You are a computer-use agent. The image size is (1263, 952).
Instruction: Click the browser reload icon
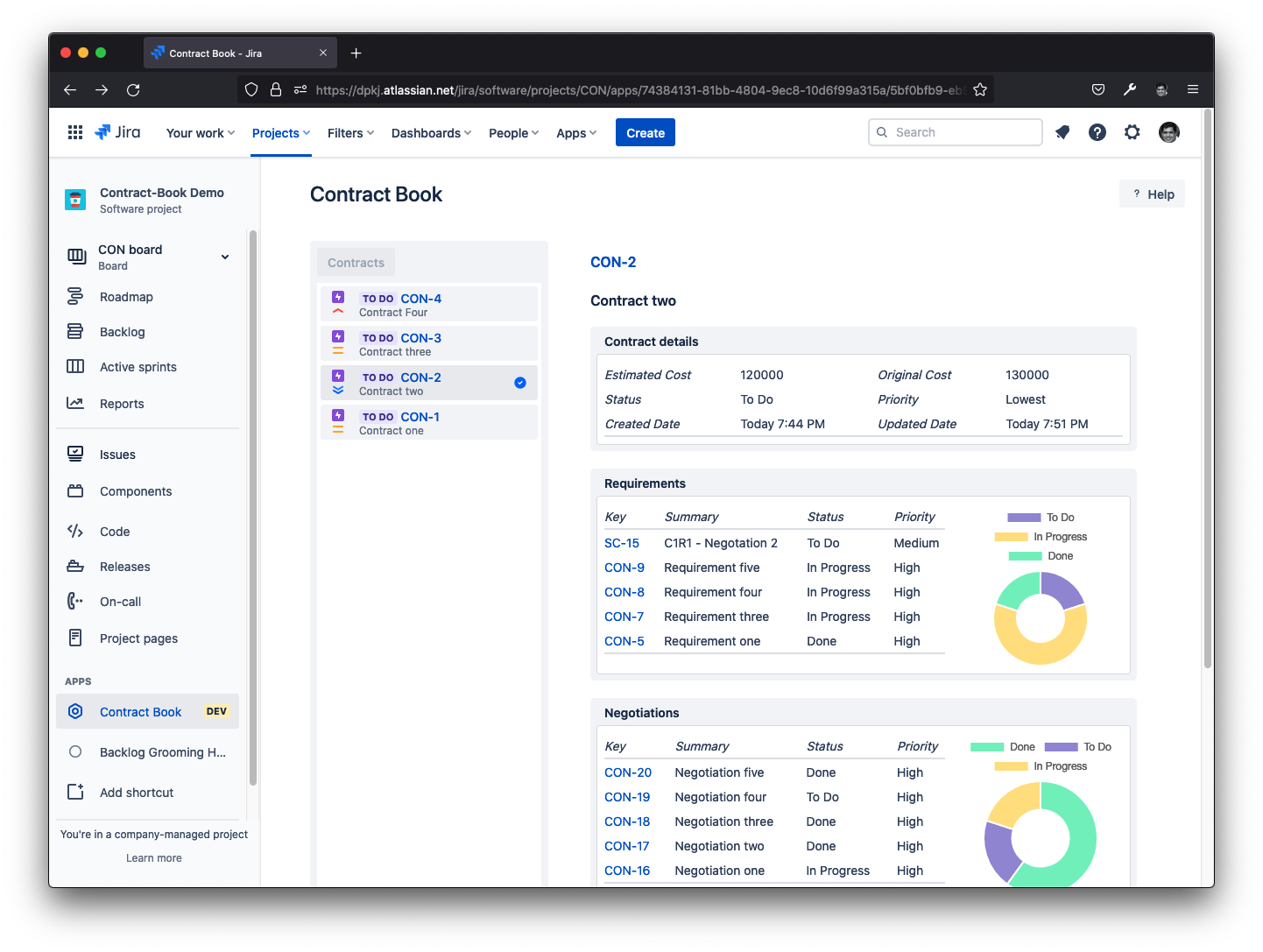(133, 89)
